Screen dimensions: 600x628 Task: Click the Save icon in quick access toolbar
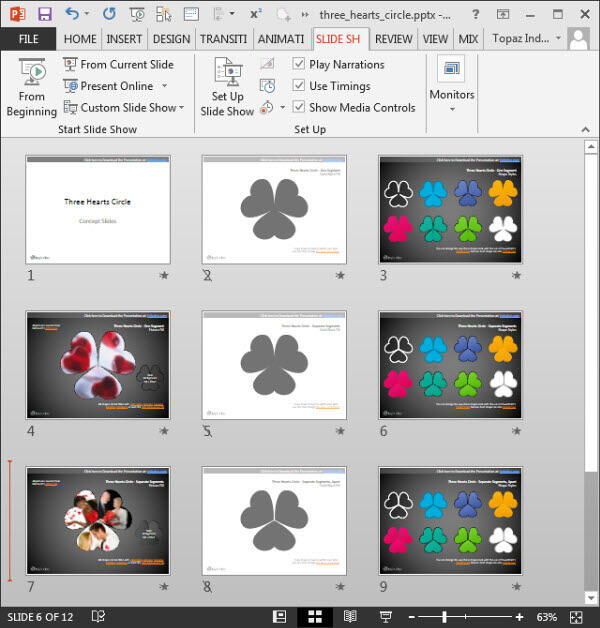[x=44, y=14]
